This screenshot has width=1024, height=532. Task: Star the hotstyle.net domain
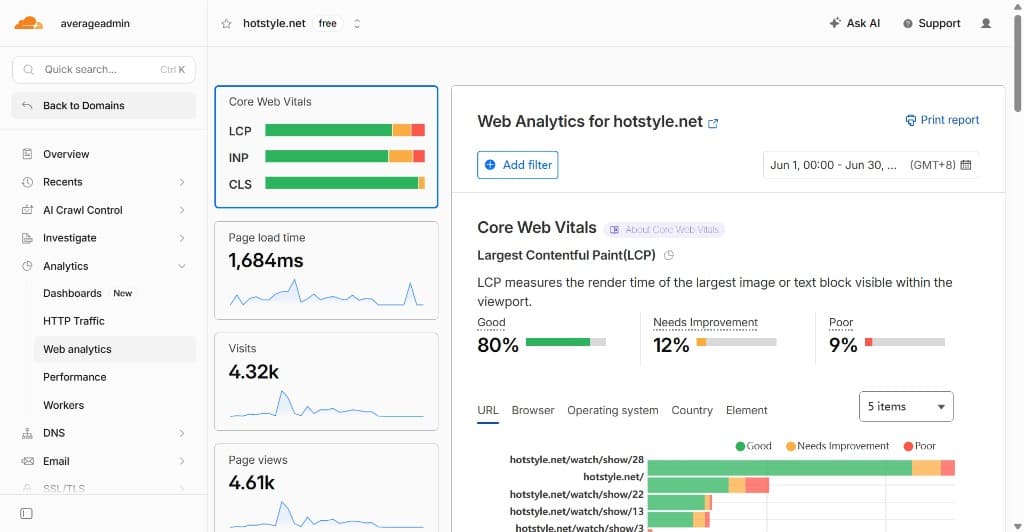click(226, 23)
